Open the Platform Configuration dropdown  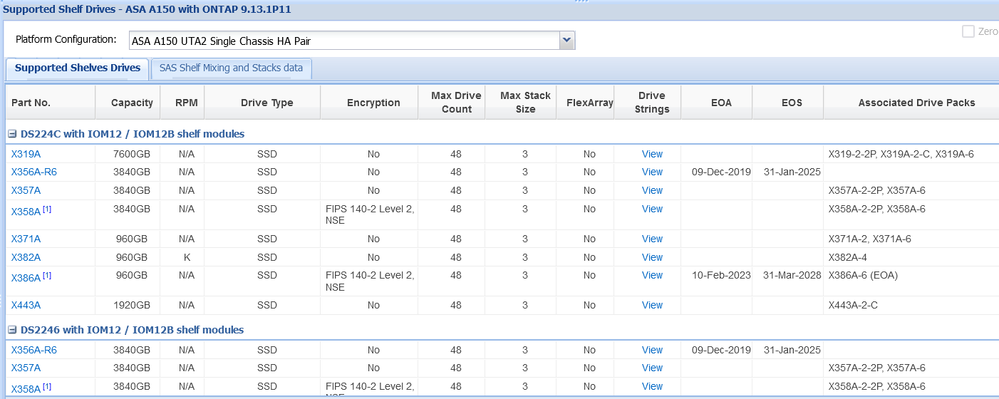click(567, 41)
